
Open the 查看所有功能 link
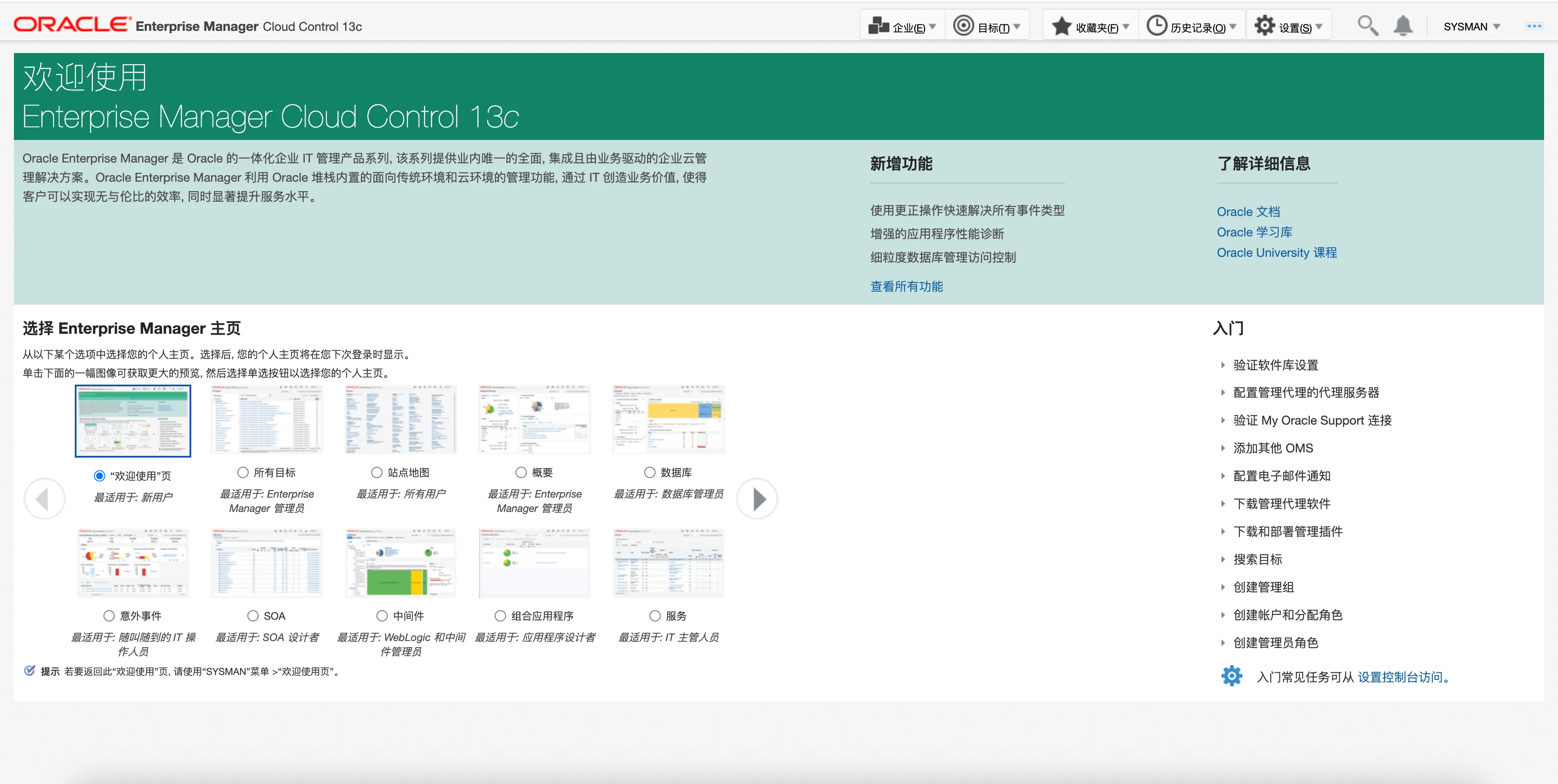906,286
